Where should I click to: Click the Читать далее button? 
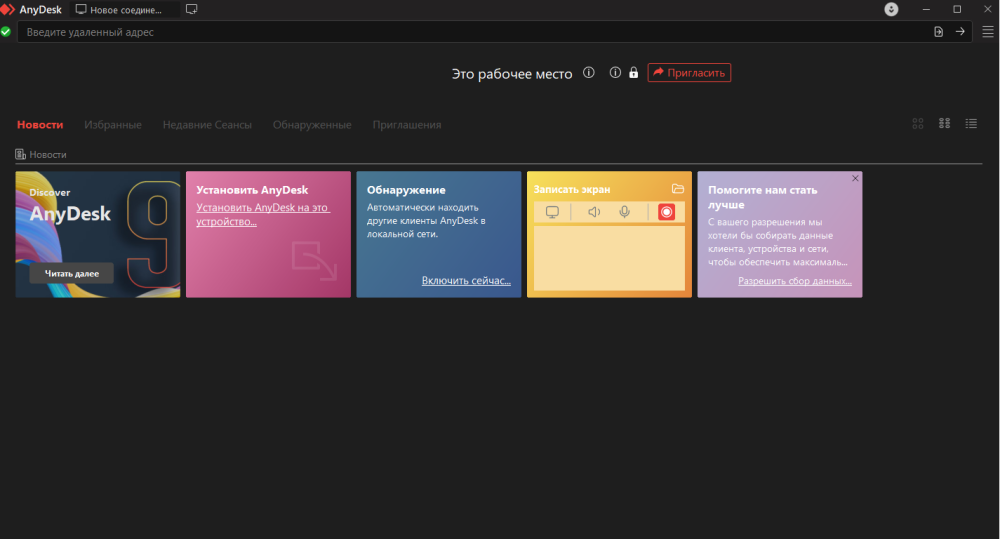(71, 274)
